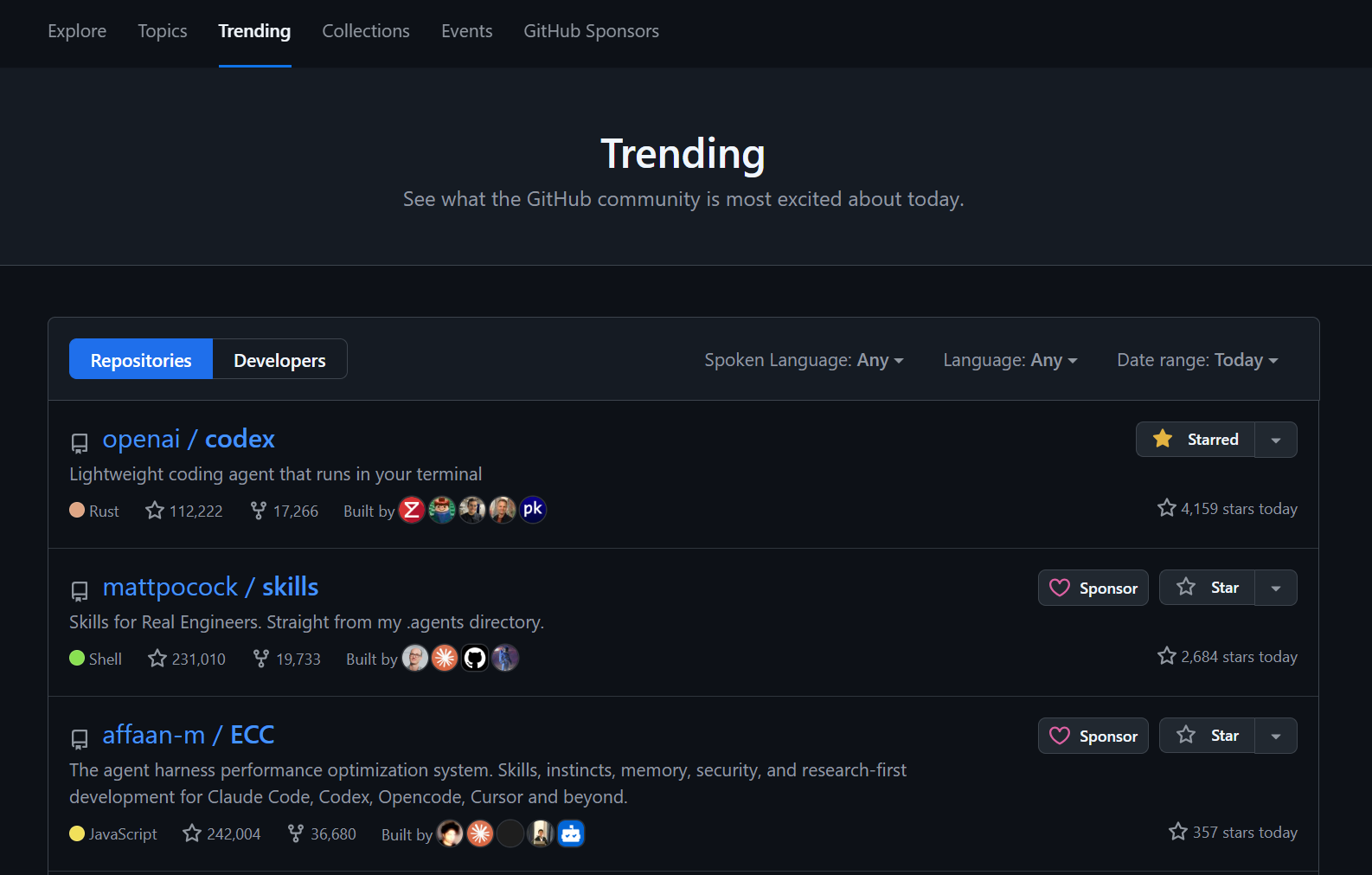Click the 'Trending' page heading
This screenshot has width=1372, height=875.
pyautogui.click(x=683, y=154)
